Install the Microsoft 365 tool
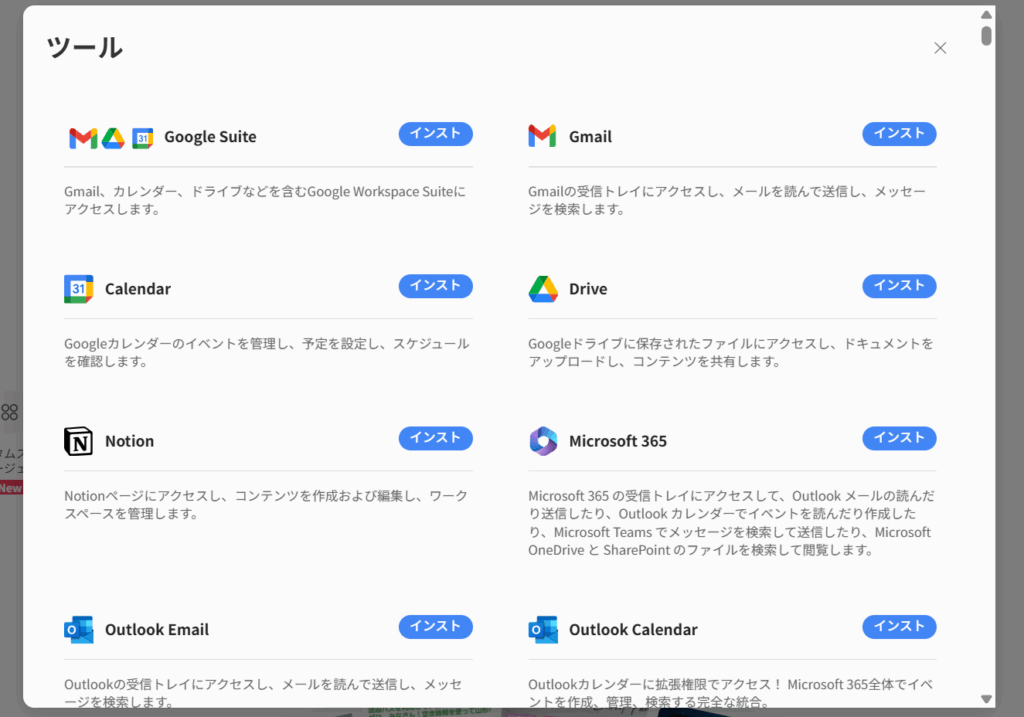This screenshot has width=1024, height=717. (898, 438)
